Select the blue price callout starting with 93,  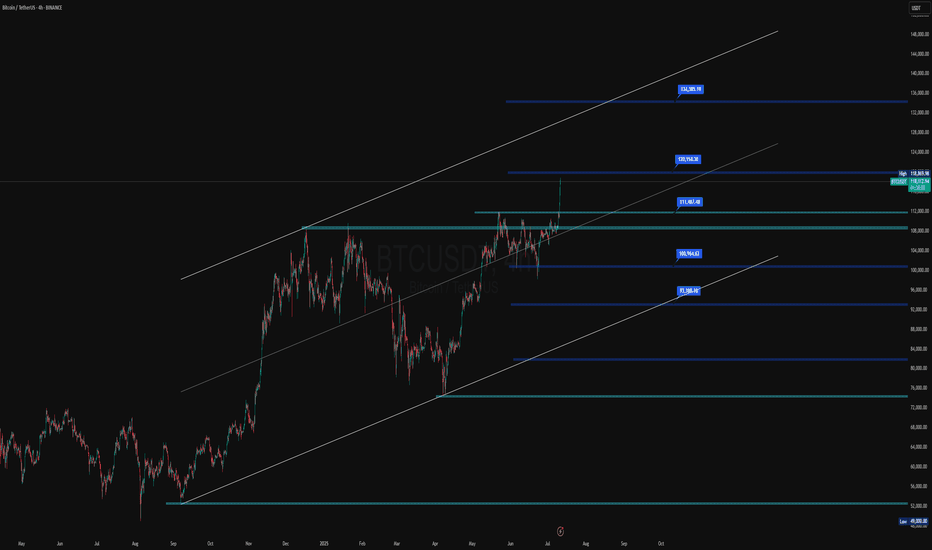(x=689, y=291)
